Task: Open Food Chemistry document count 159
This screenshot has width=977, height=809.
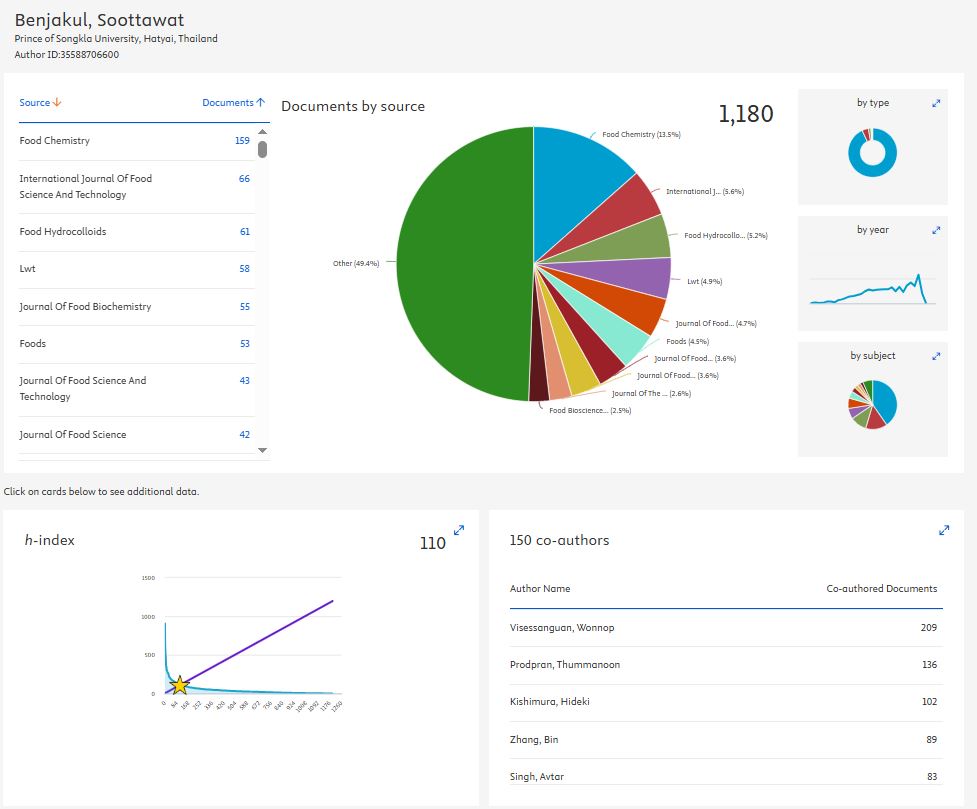Action: (242, 141)
